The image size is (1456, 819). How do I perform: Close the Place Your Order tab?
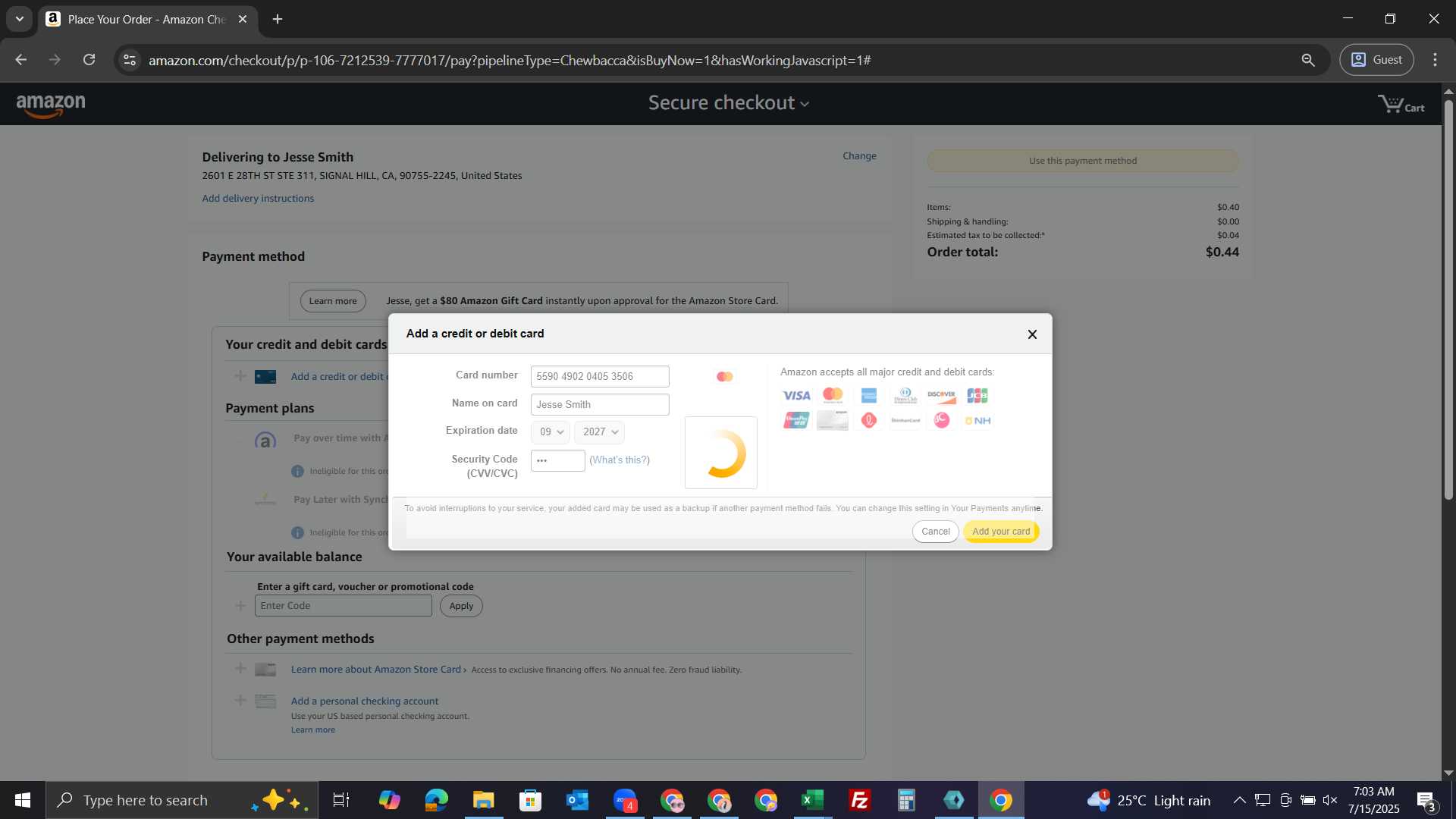point(243,19)
